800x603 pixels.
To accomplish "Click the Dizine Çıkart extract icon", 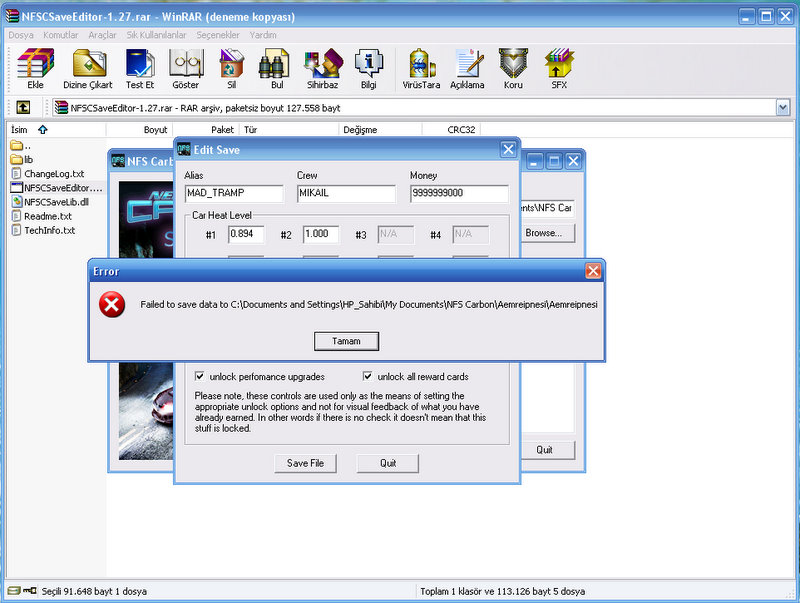I will click(88, 69).
